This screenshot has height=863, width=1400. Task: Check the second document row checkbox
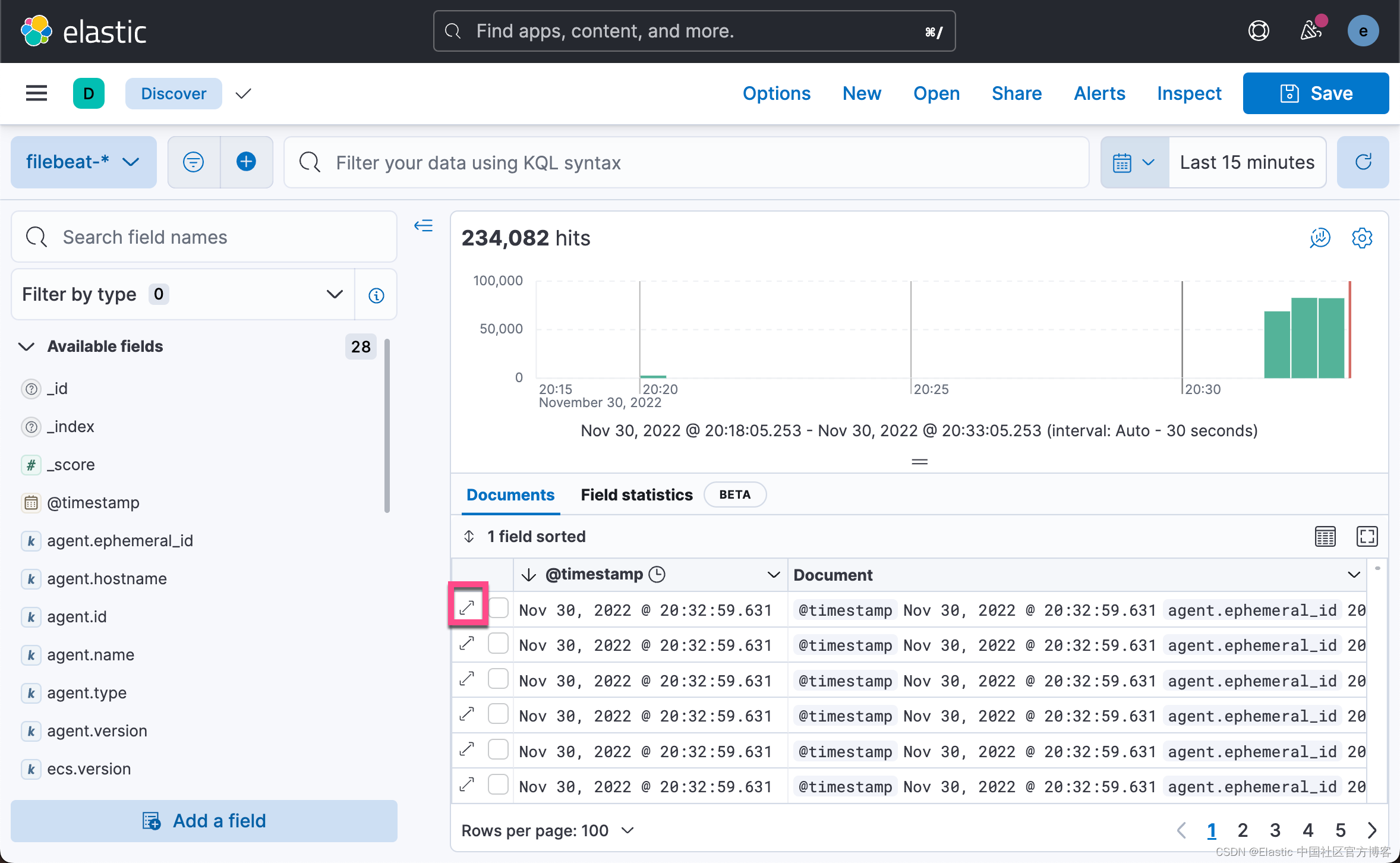click(x=498, y=644)
